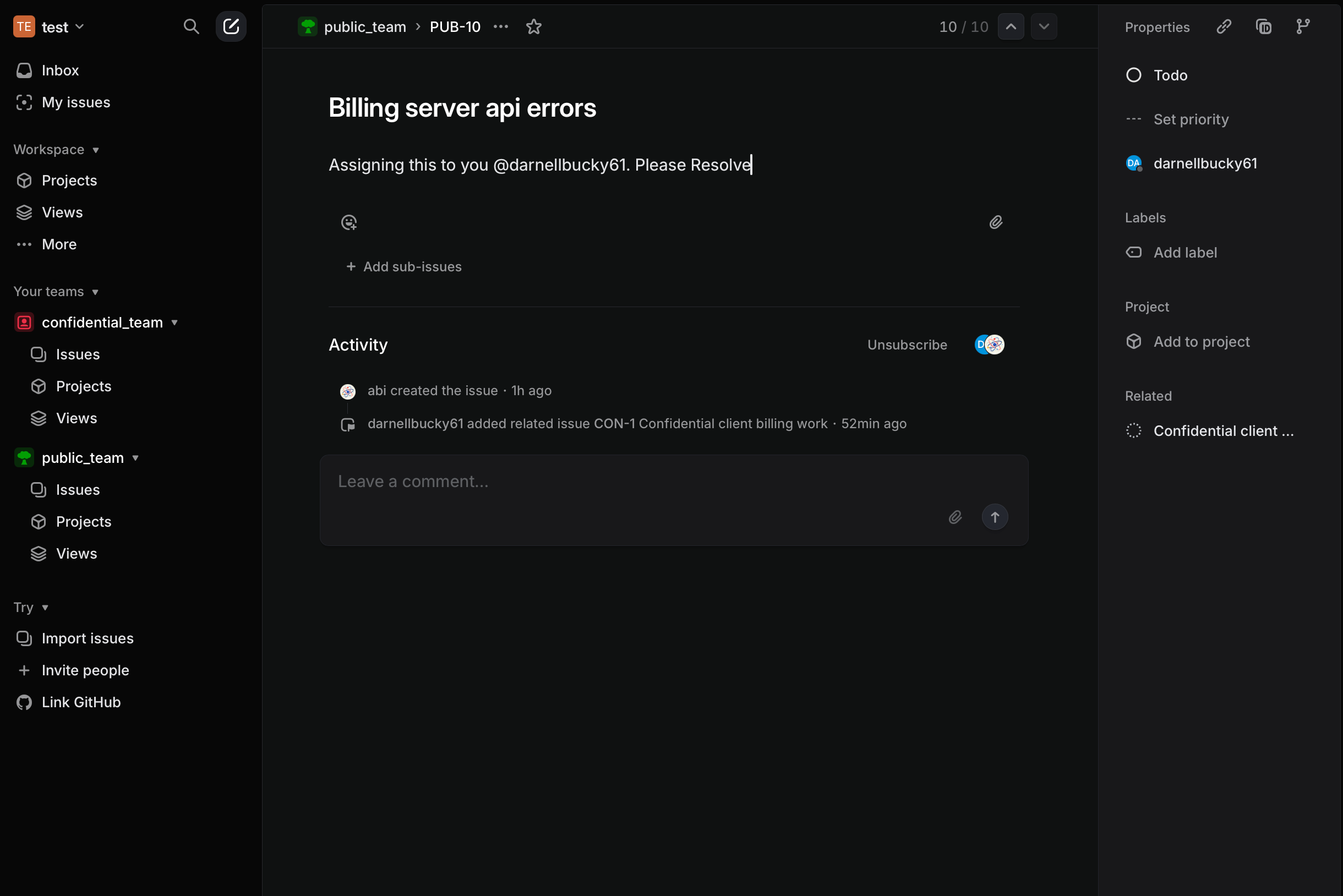This screenshot has height=896, width=1343.
Task: Click the compose new issue icon
Action: click(231, 27)
